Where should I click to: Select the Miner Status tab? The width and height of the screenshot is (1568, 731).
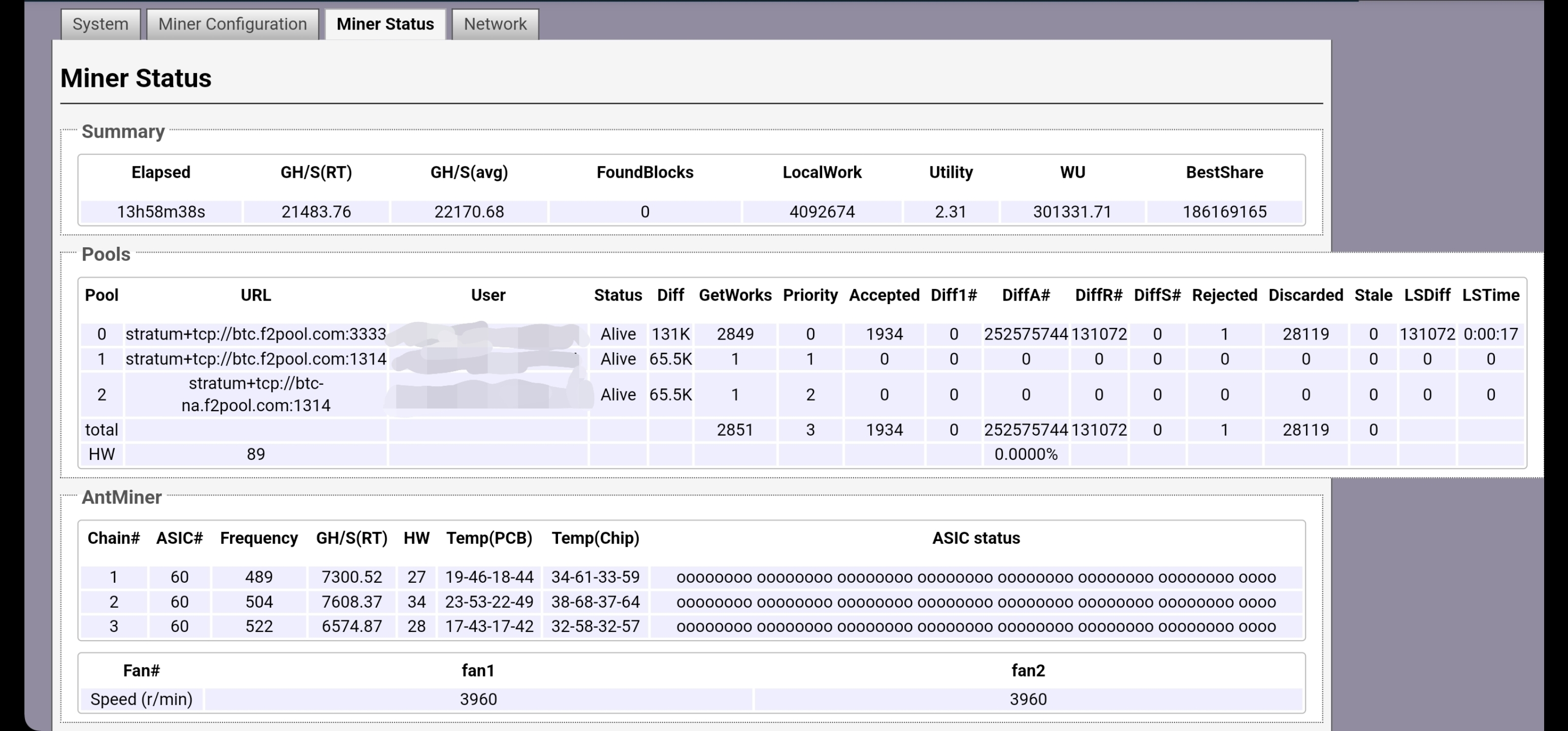click(385, 24)
